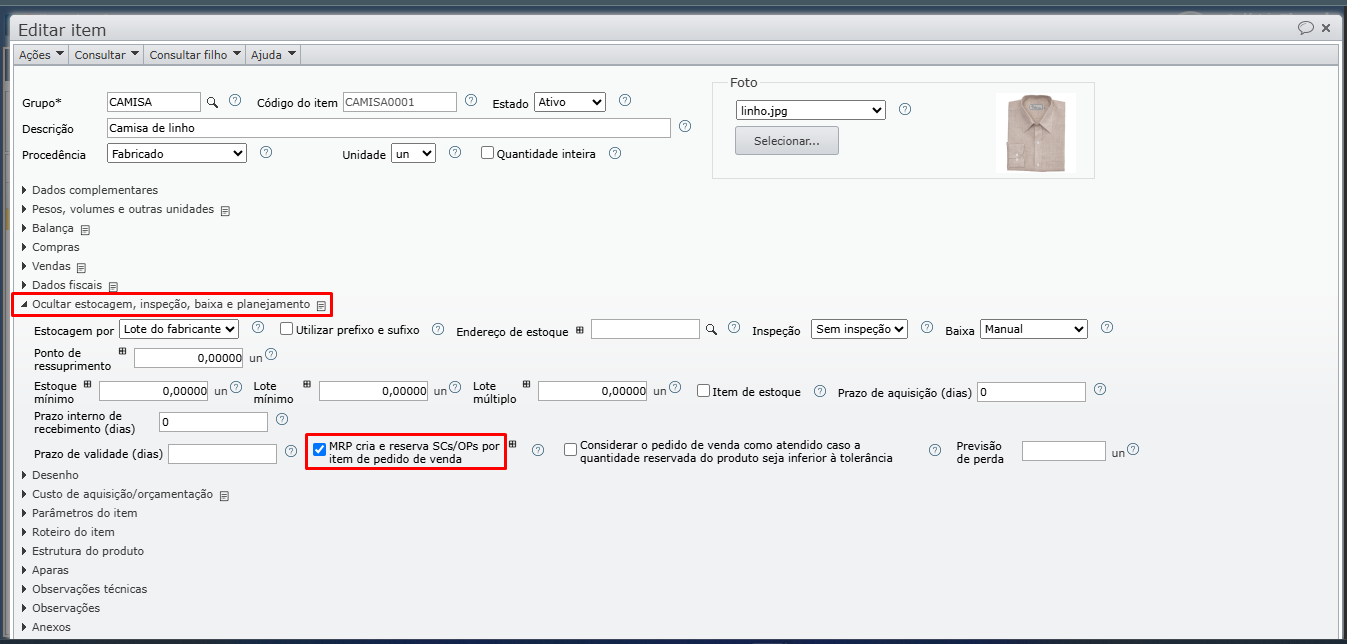Image resolution: width=1347 pixels, height=644 pixels.
Task: Open Unidade dropdown showing un
Action: [x=413, y=154]
